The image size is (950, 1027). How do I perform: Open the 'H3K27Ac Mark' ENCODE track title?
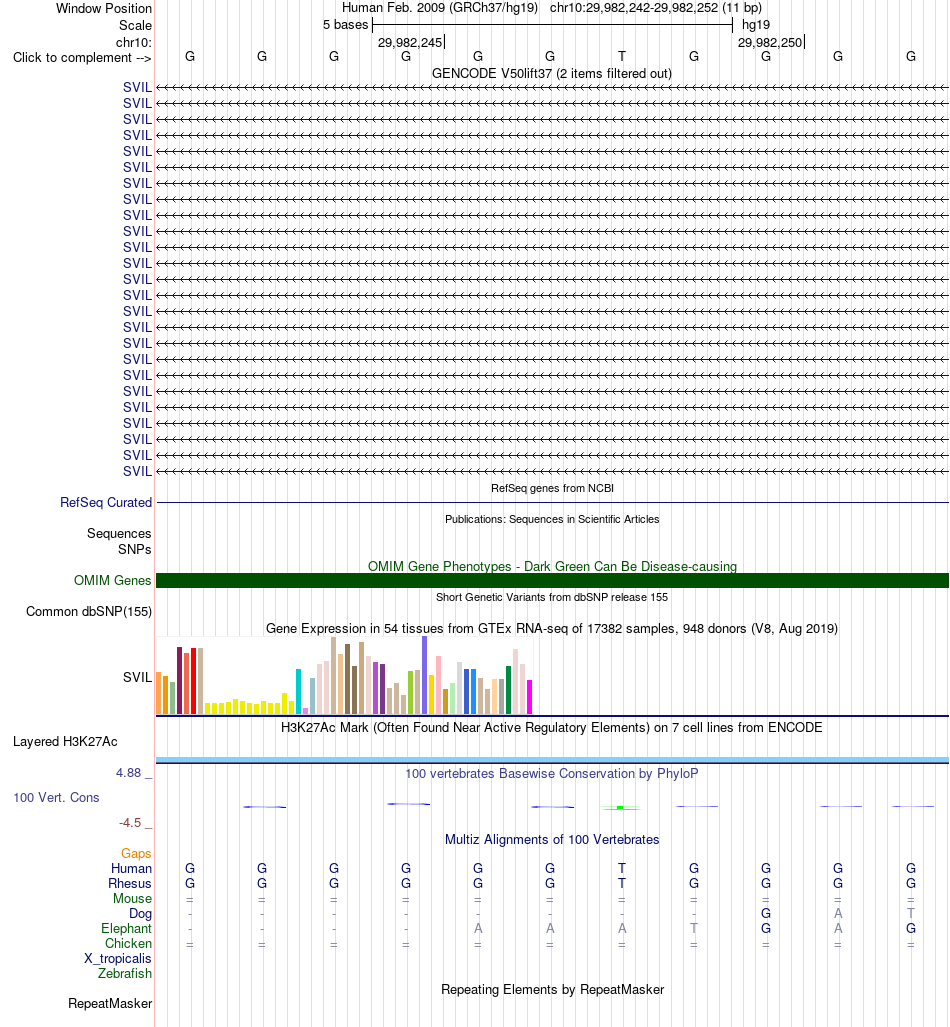tap(552, 727)
